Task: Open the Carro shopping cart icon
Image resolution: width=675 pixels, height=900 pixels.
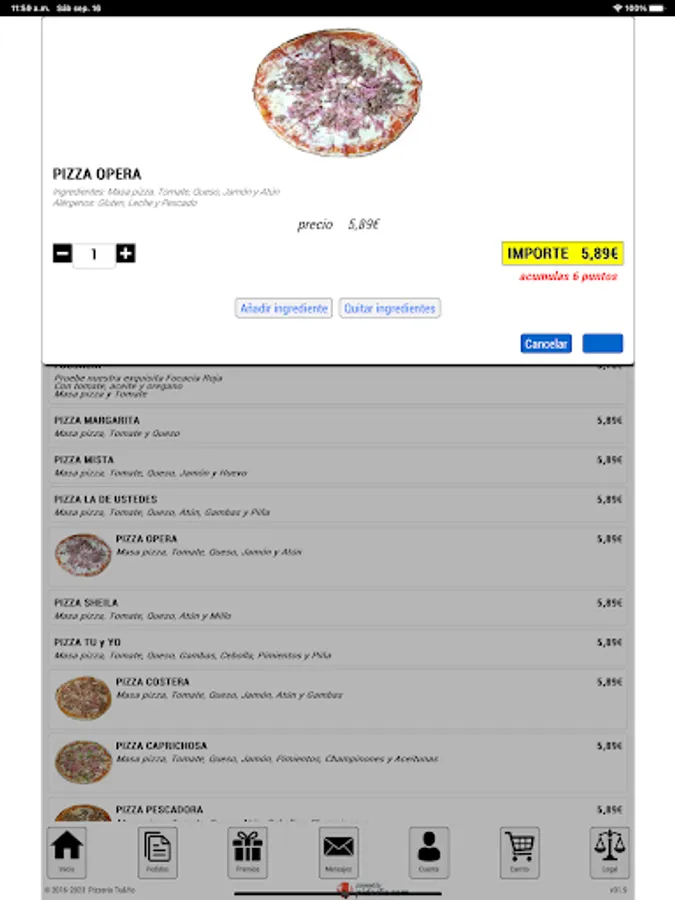Action: tap(519, 852)
